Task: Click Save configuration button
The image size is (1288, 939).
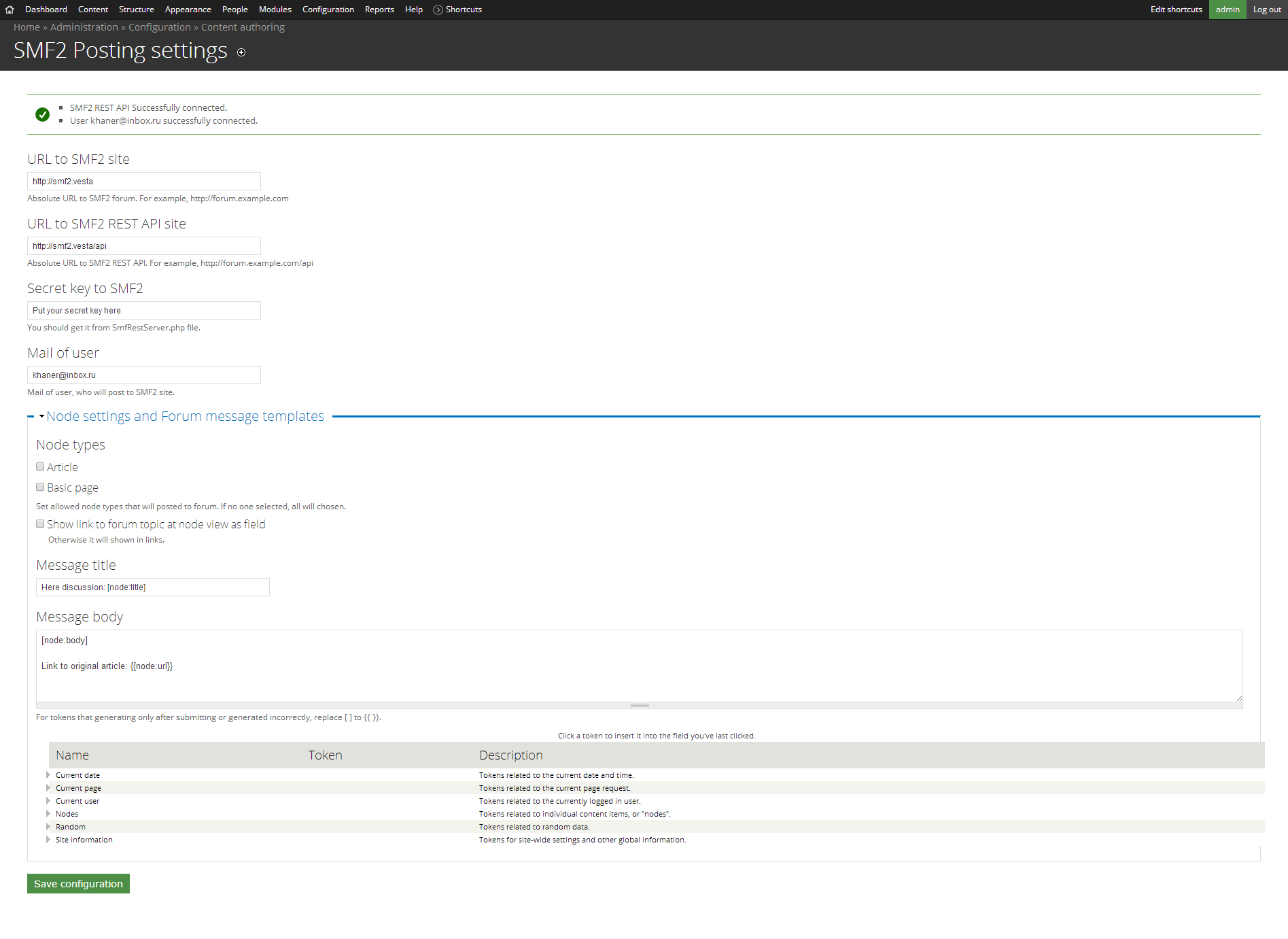Action: tap(78, 883)
